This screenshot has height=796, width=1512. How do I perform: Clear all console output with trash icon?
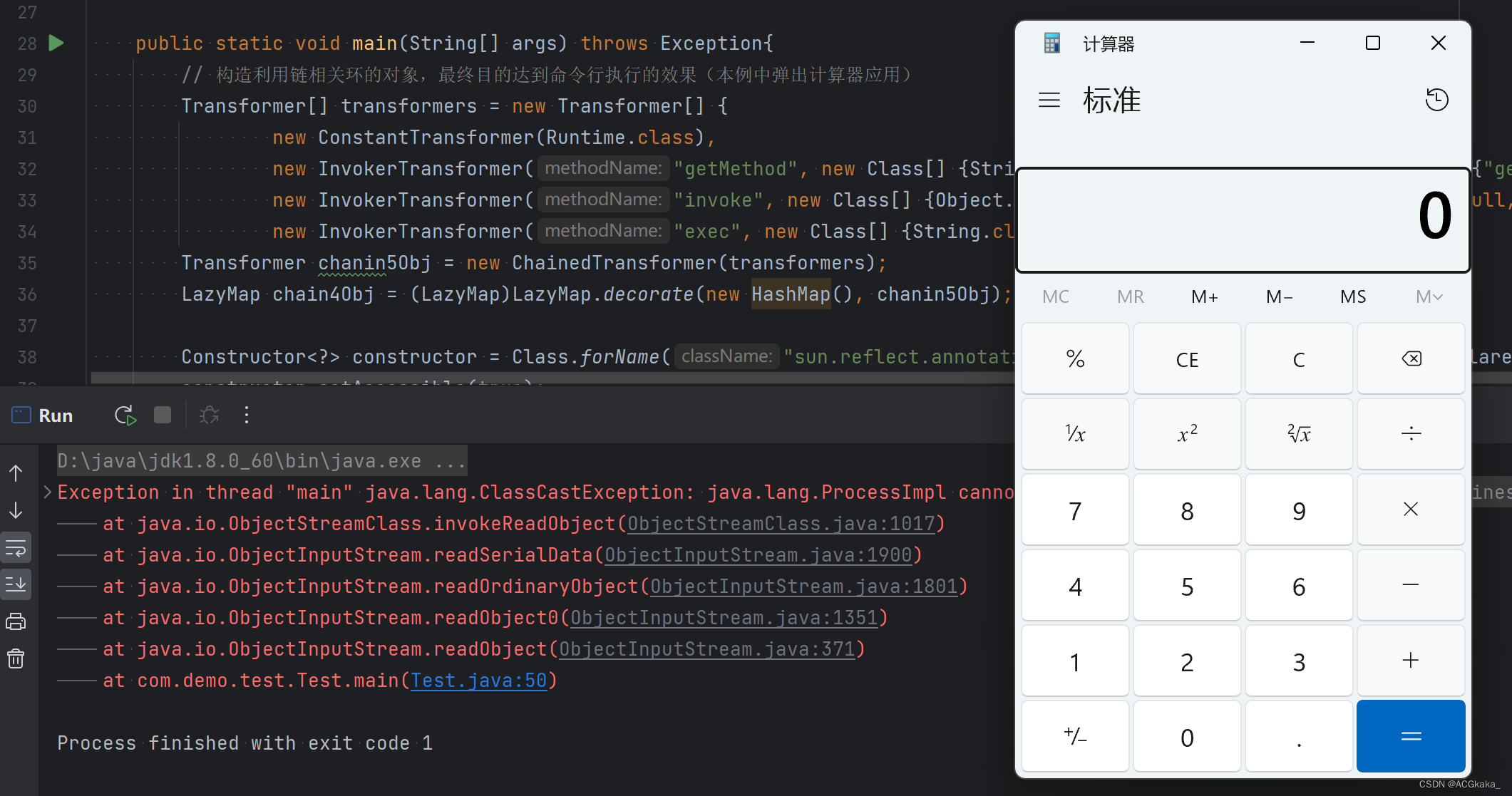pos(16,658)
